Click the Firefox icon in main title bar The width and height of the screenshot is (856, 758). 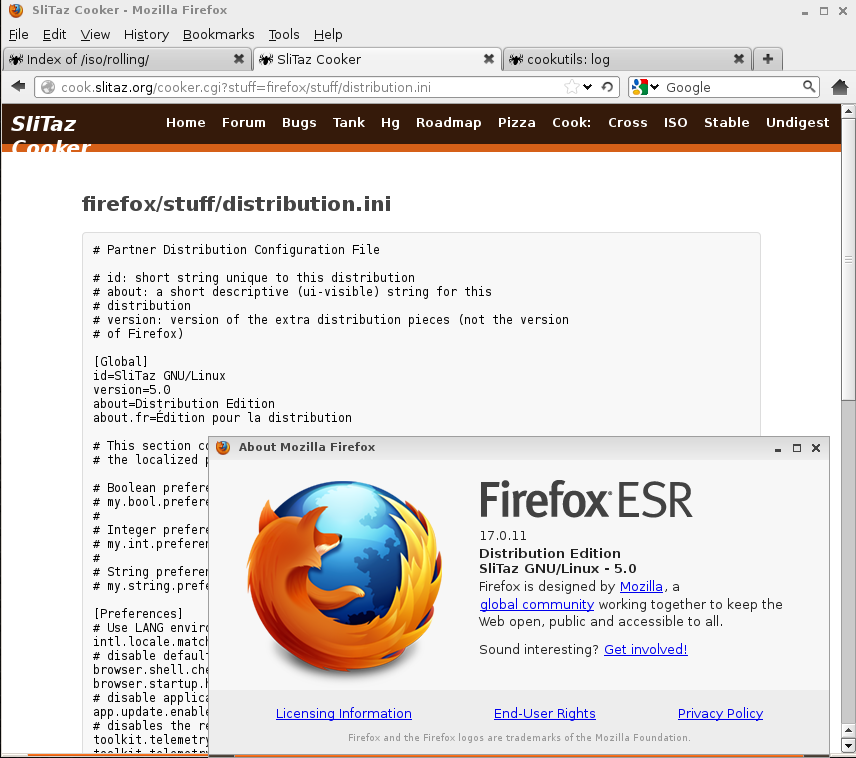coord(16,10)
